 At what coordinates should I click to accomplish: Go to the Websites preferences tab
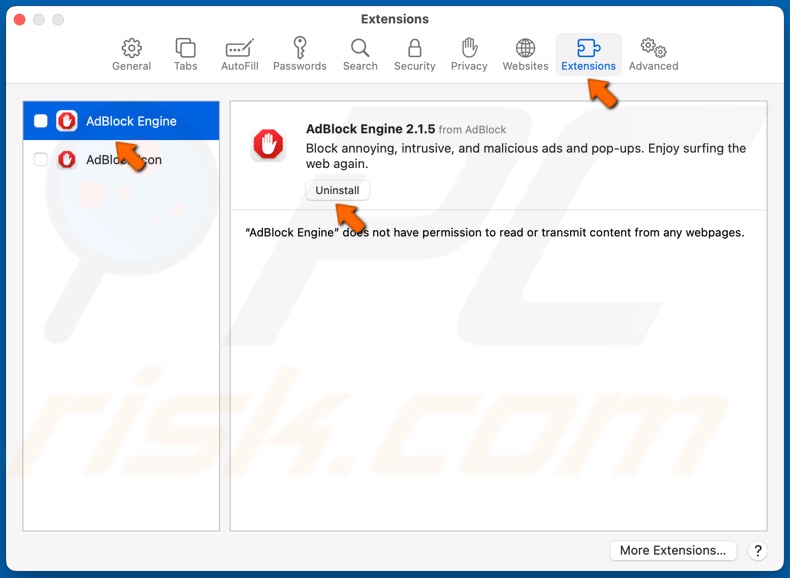(525, 54)
